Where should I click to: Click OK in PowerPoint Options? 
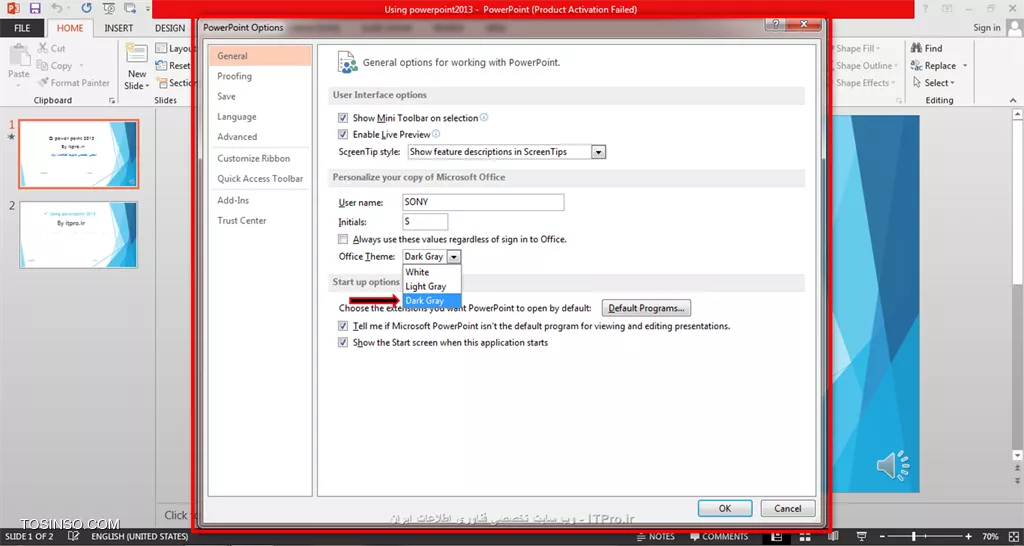(x=725, y=509)
